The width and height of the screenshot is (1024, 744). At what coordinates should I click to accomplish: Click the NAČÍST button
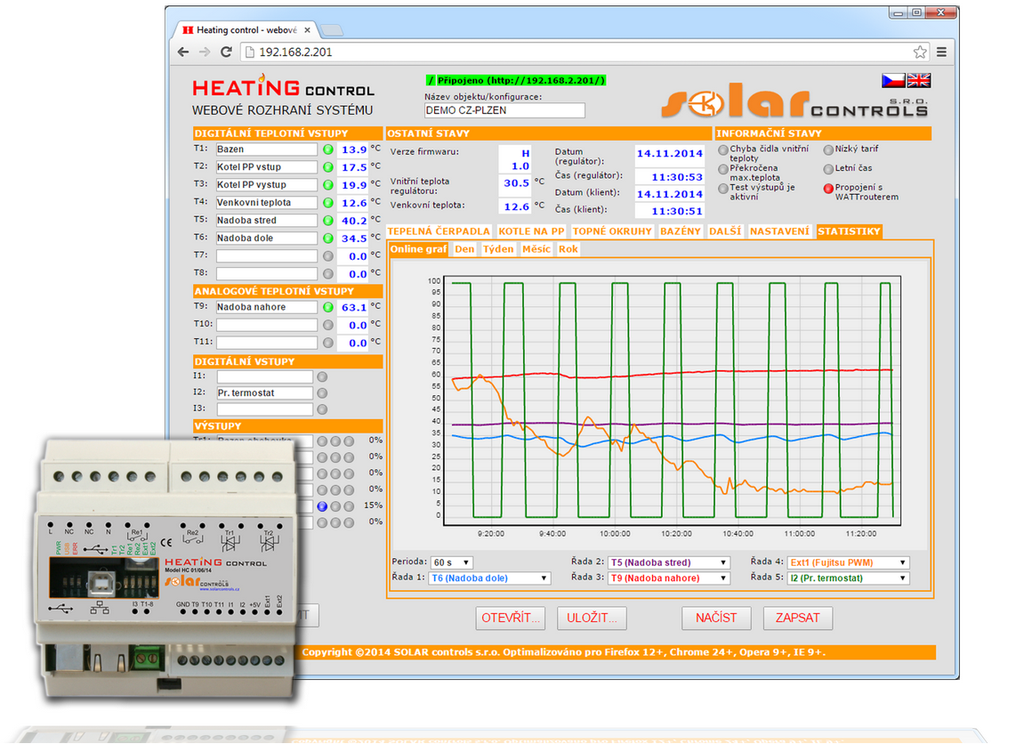716,618
